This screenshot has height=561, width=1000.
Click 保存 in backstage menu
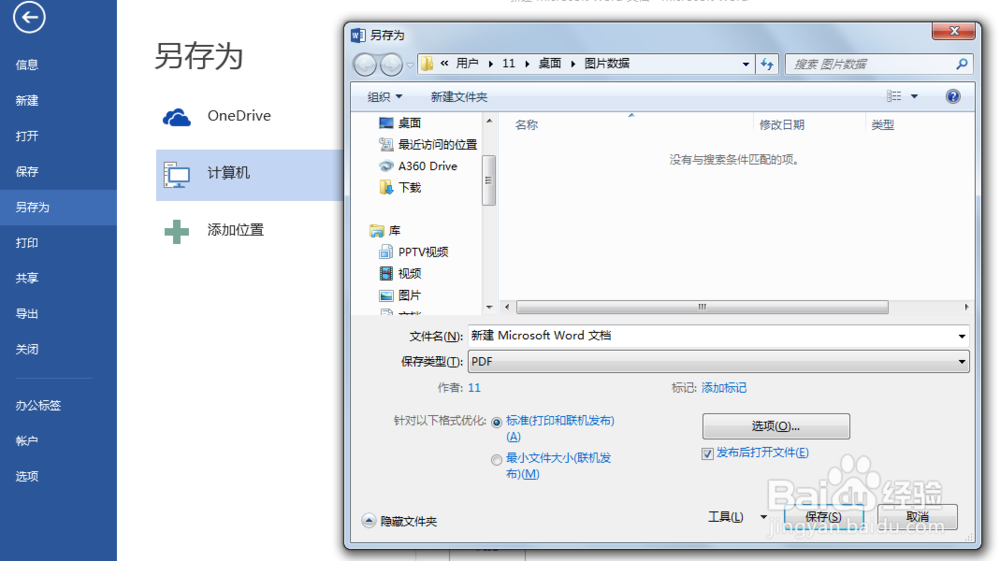(27, 171)
